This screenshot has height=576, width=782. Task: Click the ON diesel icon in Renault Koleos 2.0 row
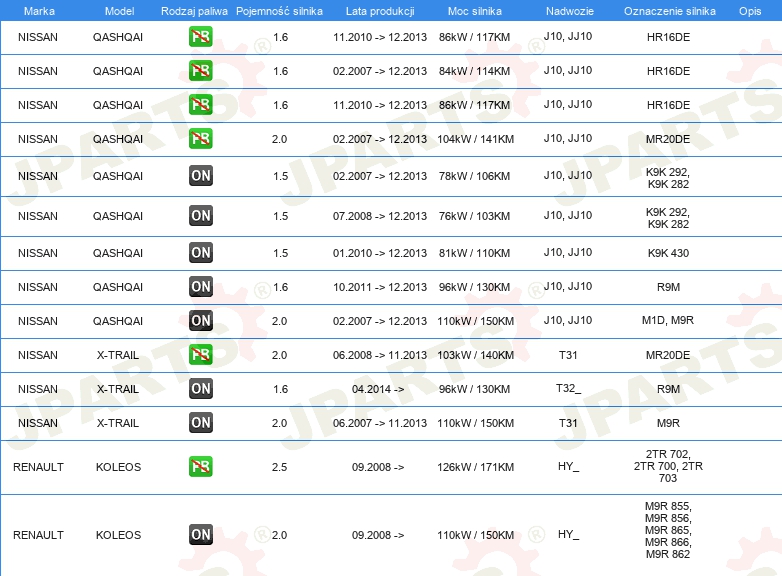pyautogui.click(x=200, y=535)
